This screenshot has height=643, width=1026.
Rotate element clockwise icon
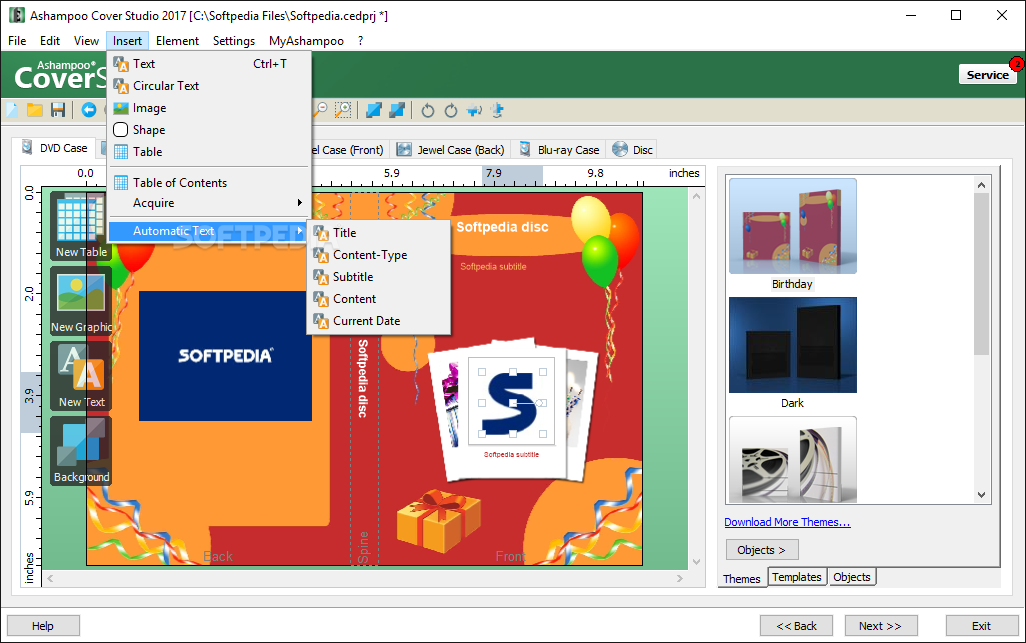(451, 111)
